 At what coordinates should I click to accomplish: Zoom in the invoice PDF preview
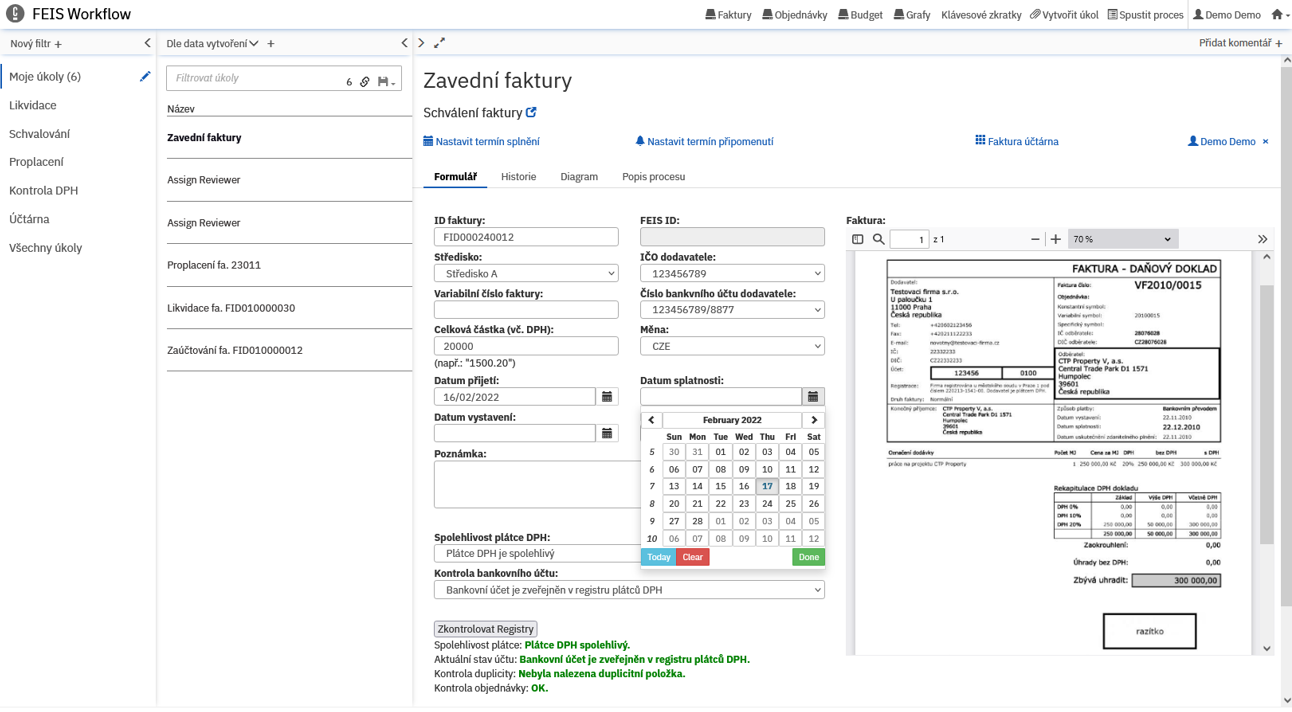click(1055, 240)
